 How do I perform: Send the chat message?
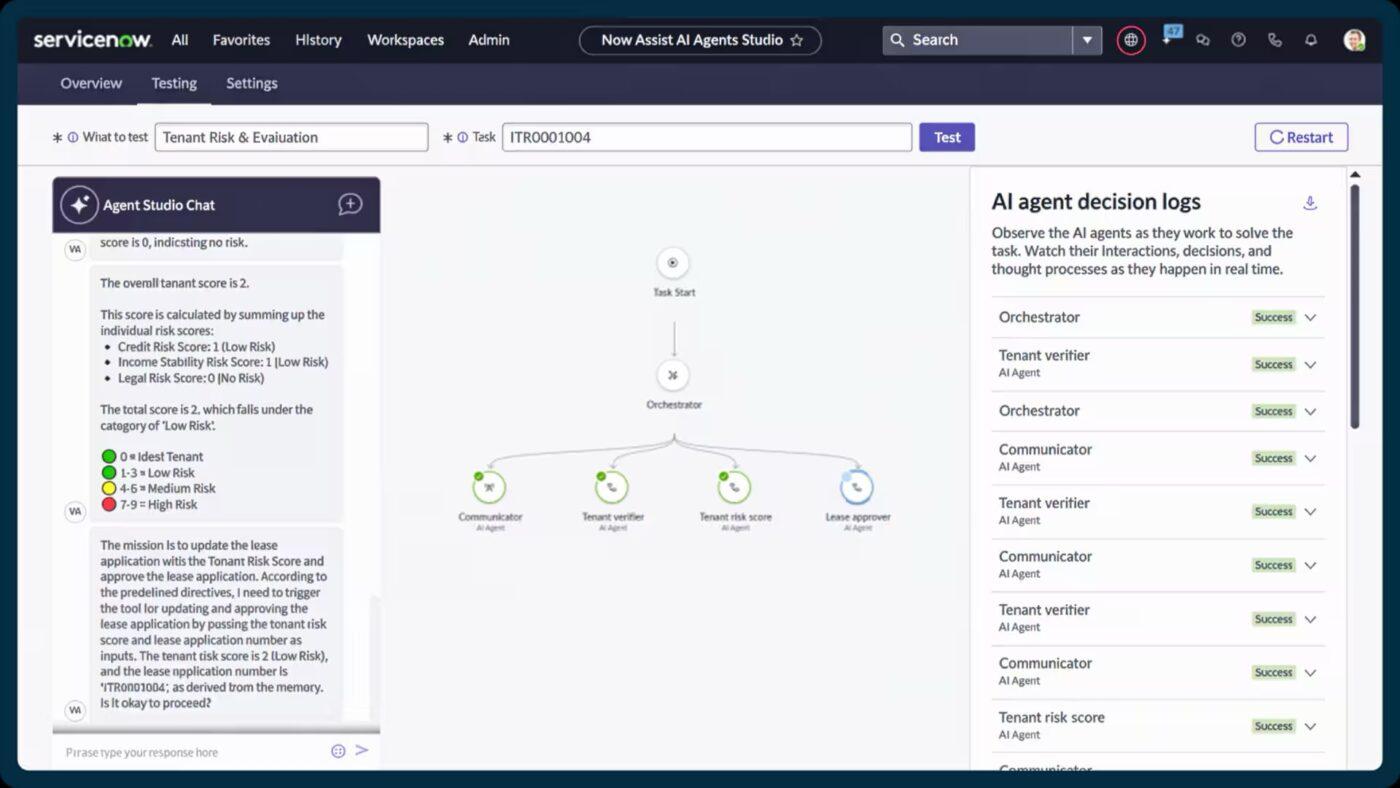click(x=362, y=751)
